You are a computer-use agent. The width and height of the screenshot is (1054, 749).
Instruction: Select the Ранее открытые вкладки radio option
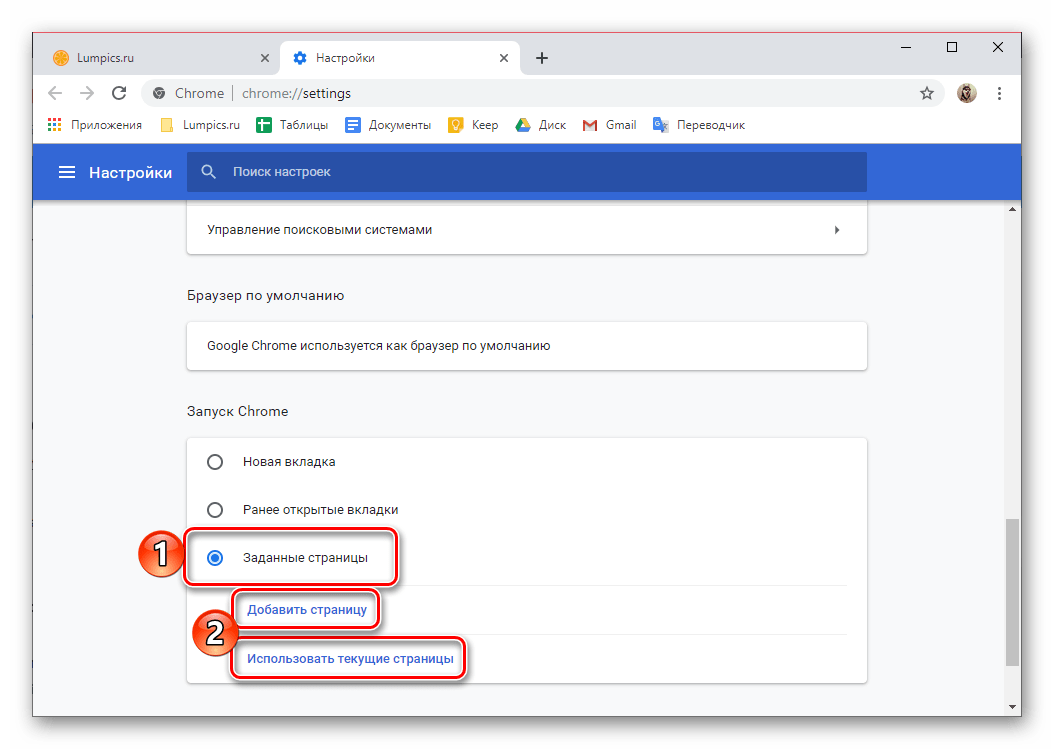coord(215,510)
